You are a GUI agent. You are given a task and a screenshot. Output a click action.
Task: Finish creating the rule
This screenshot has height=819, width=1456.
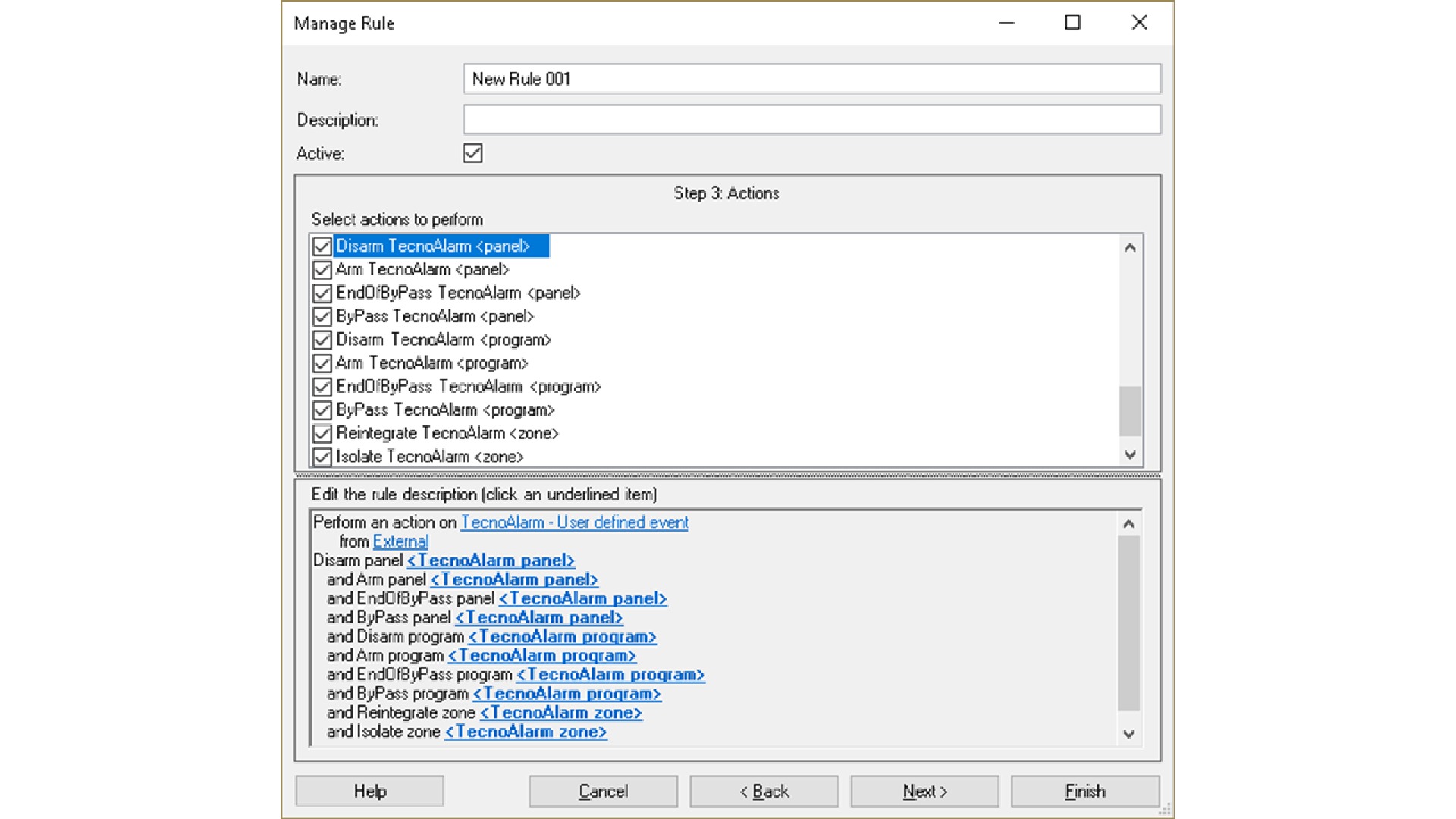pyautogui.click(x=1085, y=791)
